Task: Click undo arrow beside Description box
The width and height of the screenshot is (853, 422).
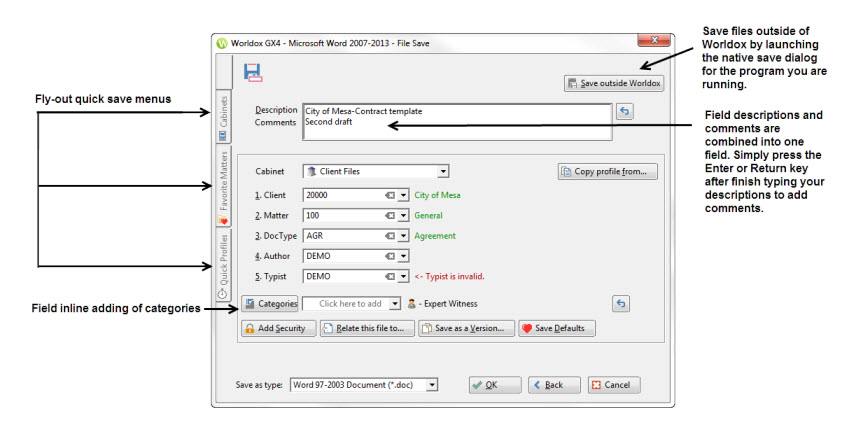Action: [x=624, y=111]
